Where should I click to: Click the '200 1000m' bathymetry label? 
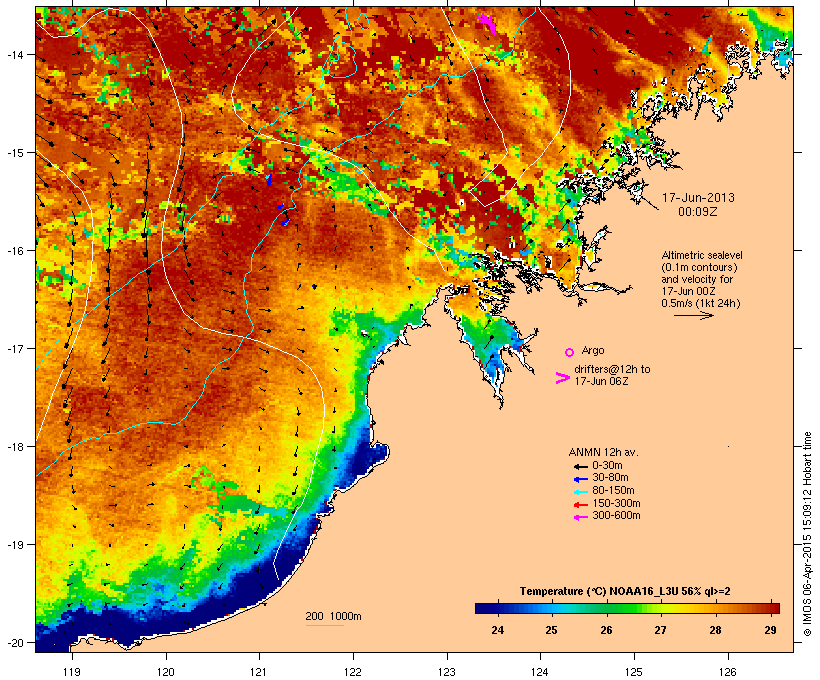pyautogui.click(x=333, y=616)
